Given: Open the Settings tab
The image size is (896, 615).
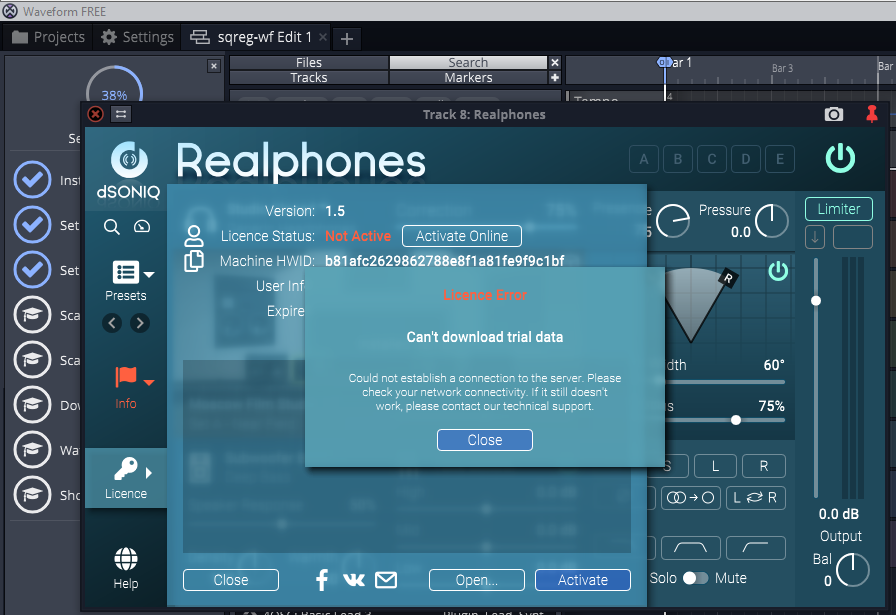Looking at the screenshot, I should click(137, 37).
